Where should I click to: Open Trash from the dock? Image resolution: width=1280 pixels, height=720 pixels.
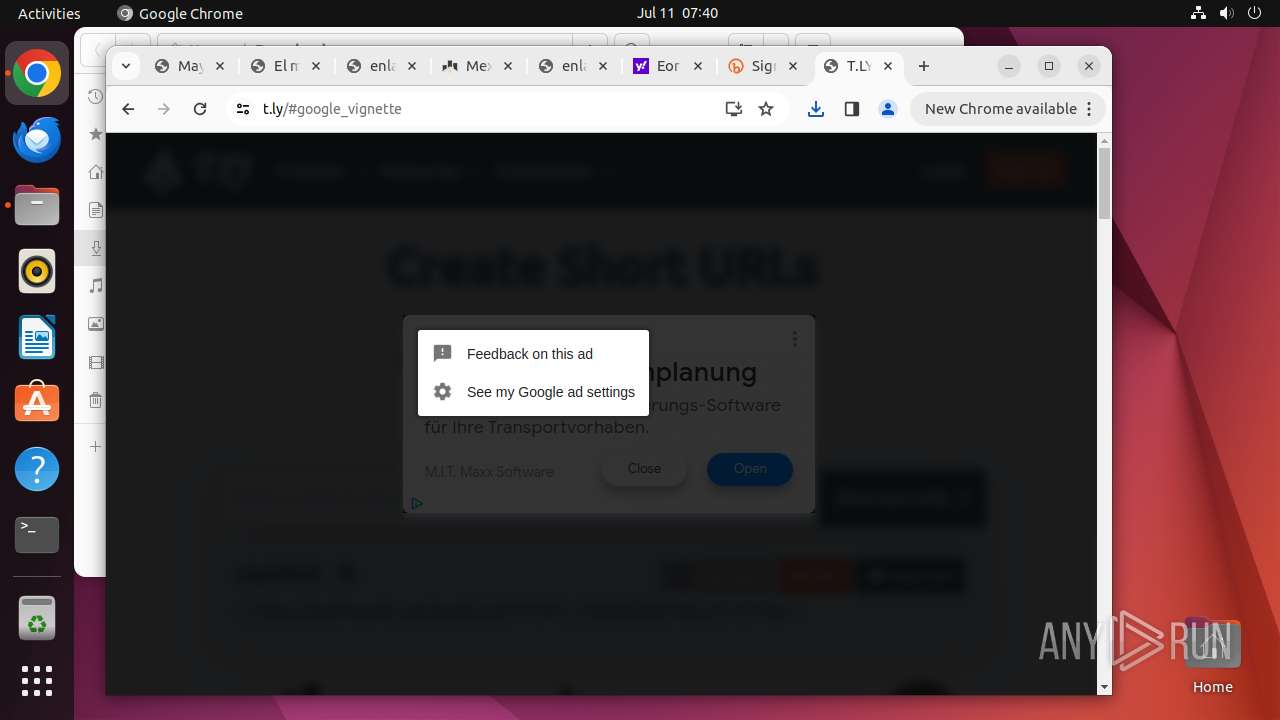click(x=37, y=618)
